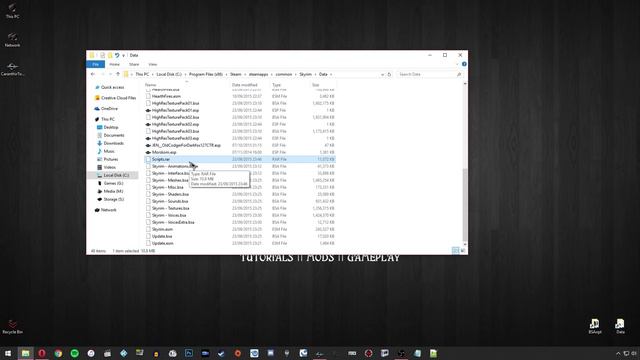
Task: Switch to the Share ribbon tab
Action: (x=134, y=64)
